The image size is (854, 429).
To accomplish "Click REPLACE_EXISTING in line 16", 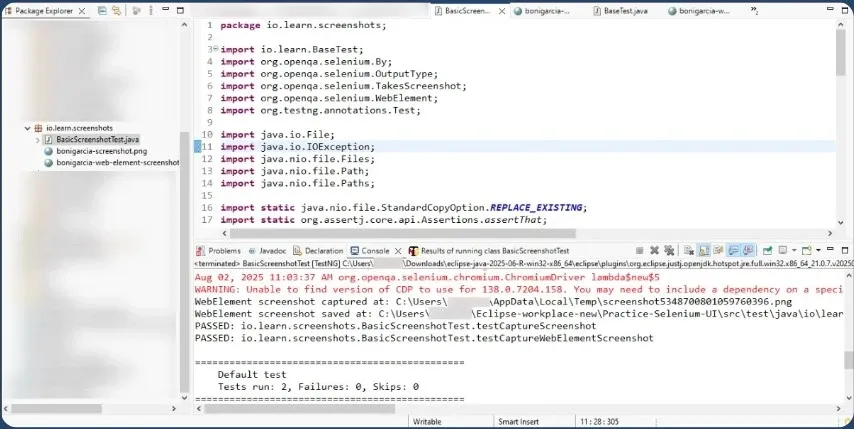I will pyautogui.click(x=536, y=207).
